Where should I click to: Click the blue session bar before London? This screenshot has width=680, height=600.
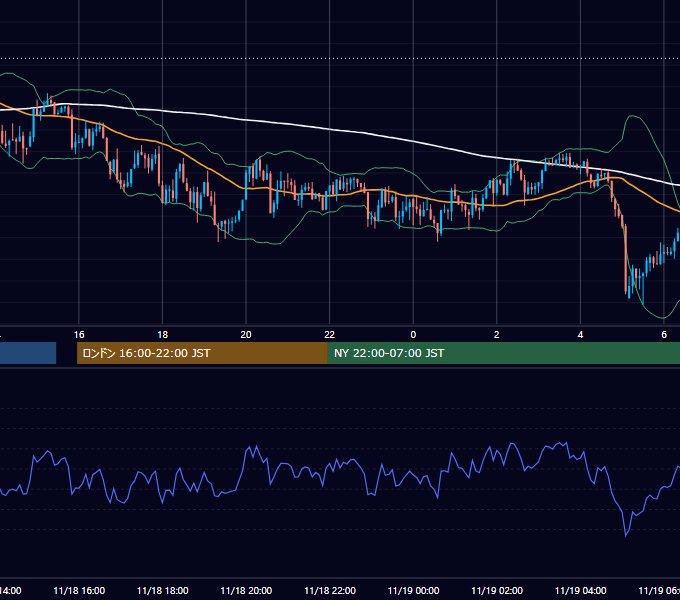pos(28,353)
